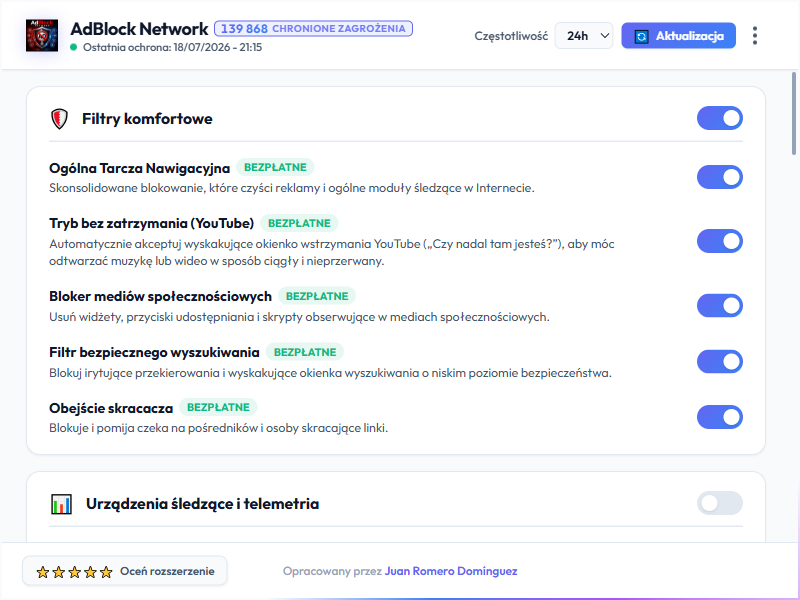Click the green status dot near Ostatnia ochrona
Screen dimensions: 800x600
coord(73,47)
